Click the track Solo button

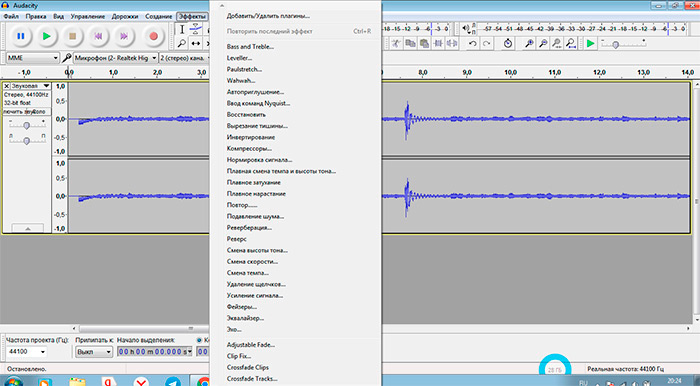pyautogui.click(x=39, y=112)
